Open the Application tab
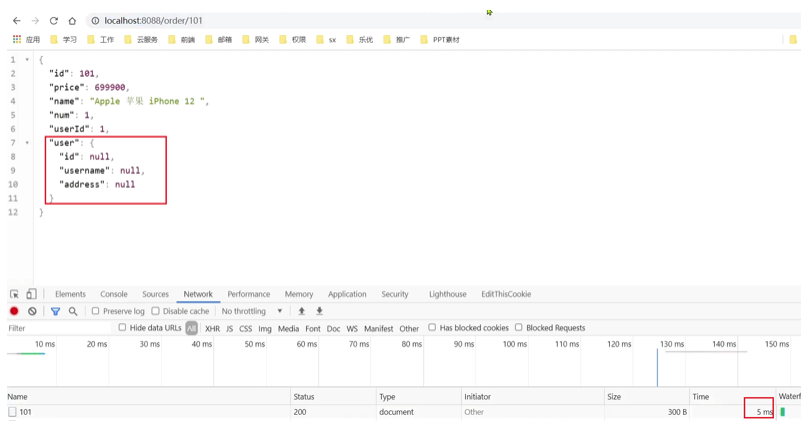Screen dimensions: 811x434 pyautogui.click(x=347, y=294)
